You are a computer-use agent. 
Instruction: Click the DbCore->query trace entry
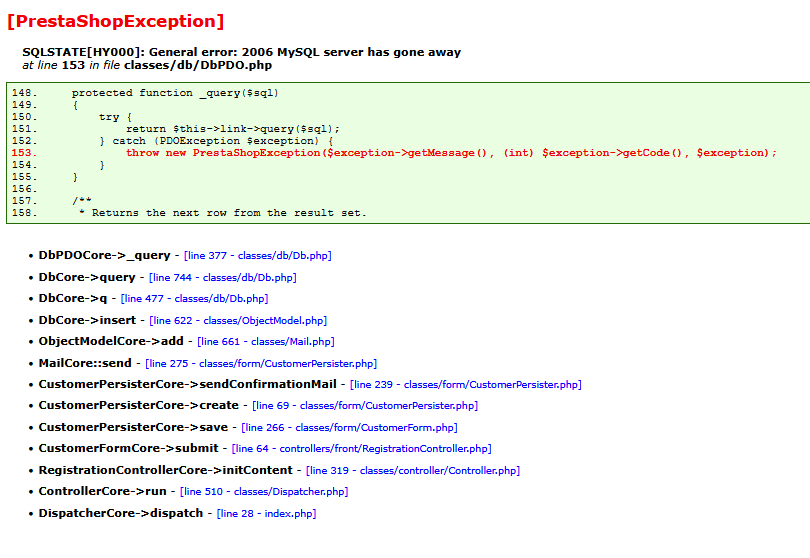click(x=87, y=277)
